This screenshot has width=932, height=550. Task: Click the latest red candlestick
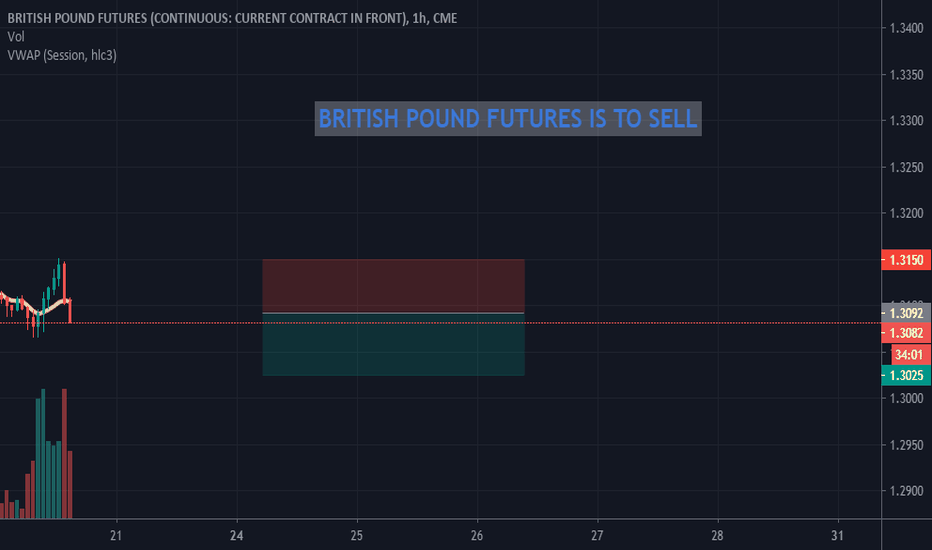pos(70,311)
